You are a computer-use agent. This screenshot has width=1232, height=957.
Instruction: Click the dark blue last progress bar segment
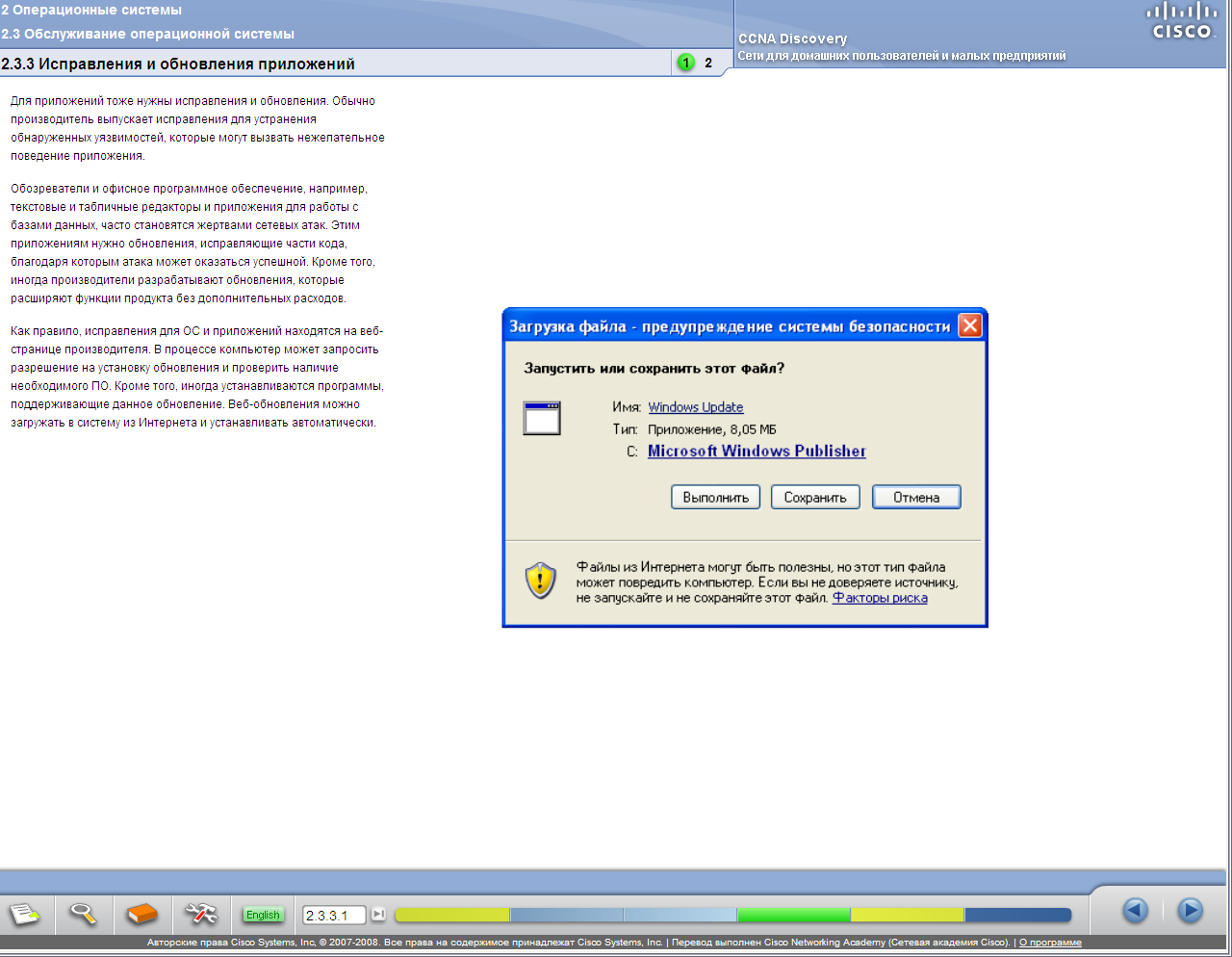(1018, 915)
